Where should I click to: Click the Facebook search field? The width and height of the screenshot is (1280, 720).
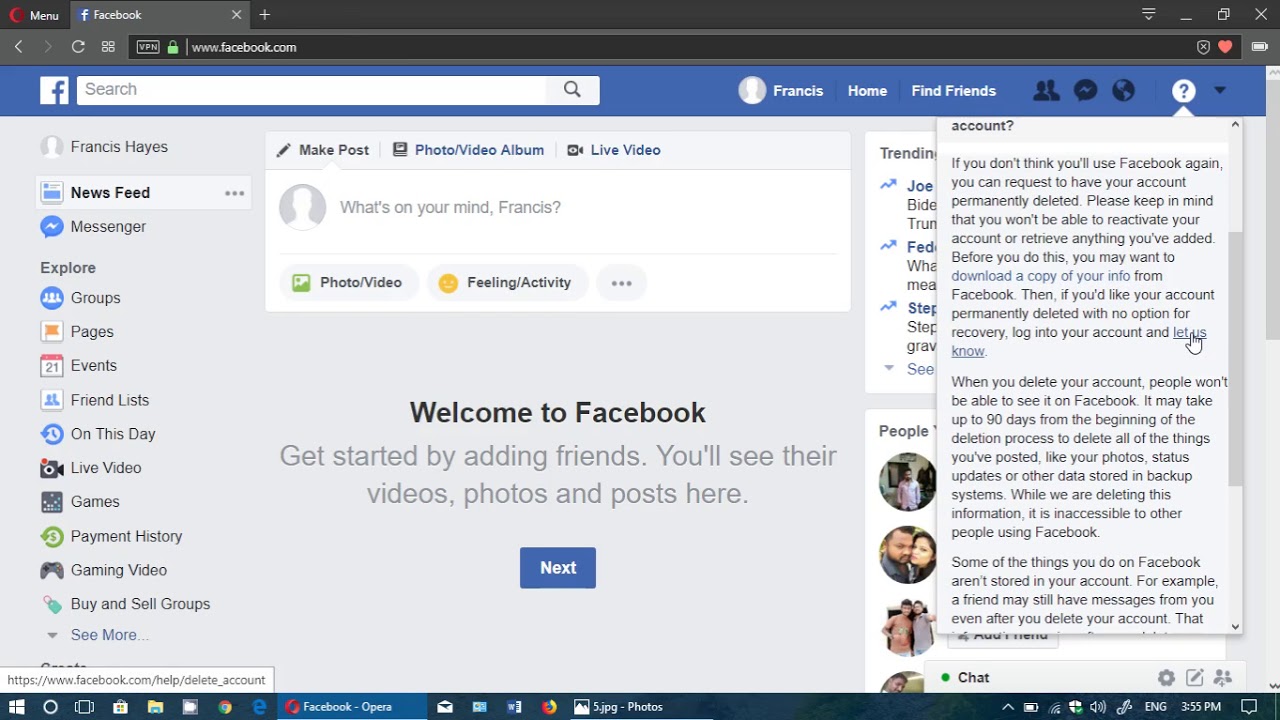point(312,90)
